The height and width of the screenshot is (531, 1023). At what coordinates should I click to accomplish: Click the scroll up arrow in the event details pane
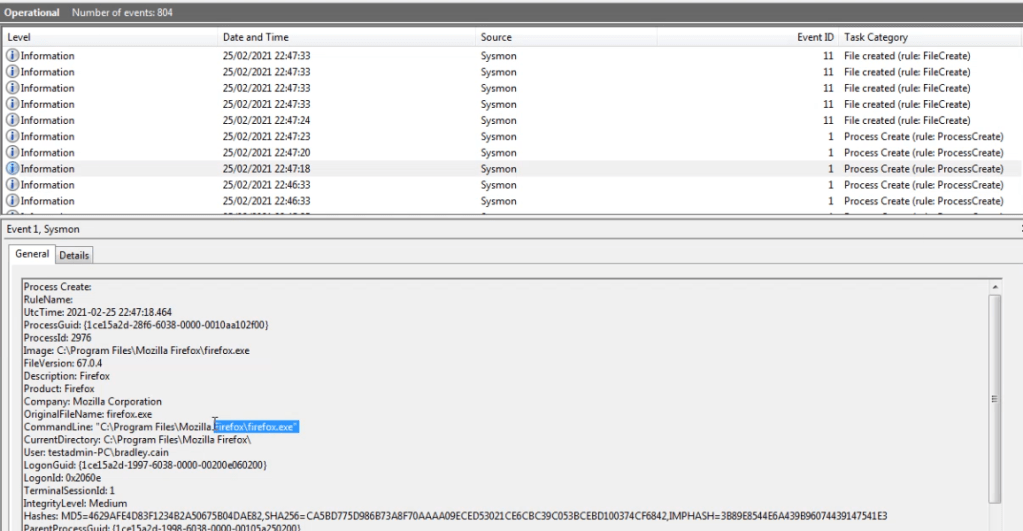pos(993,287)
